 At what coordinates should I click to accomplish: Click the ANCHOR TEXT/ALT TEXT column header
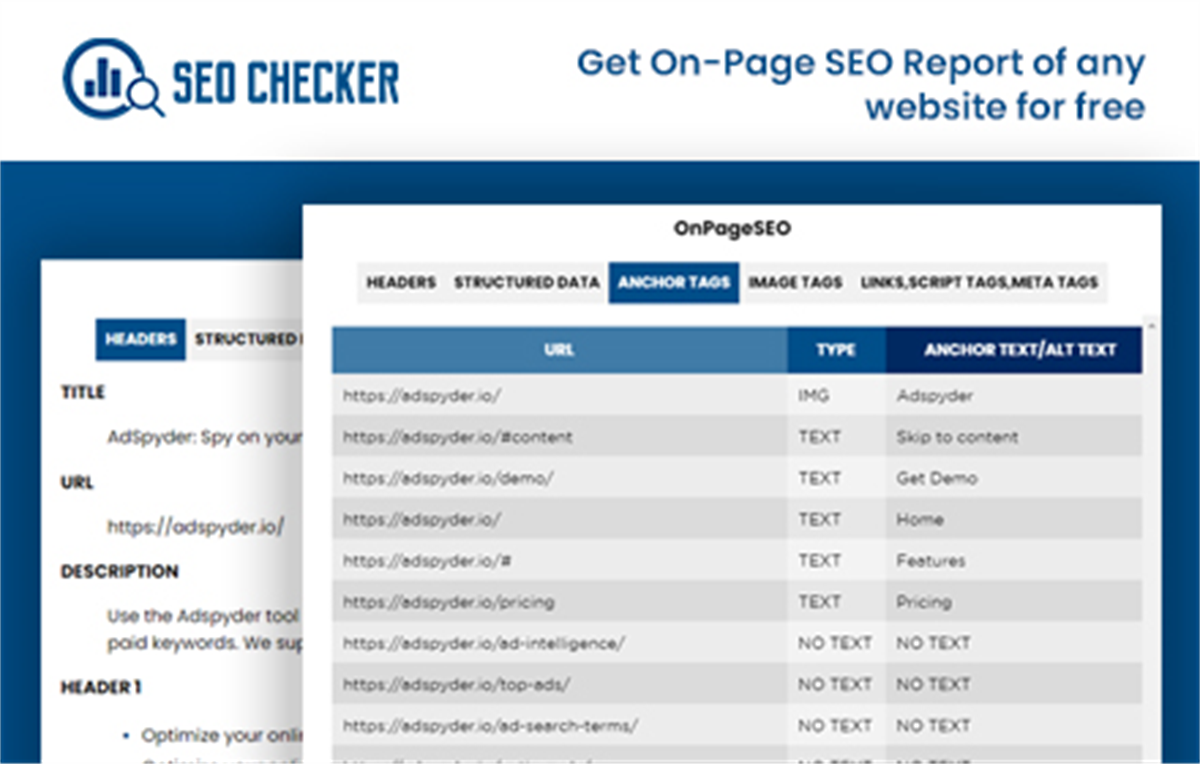click(1014, 350)
